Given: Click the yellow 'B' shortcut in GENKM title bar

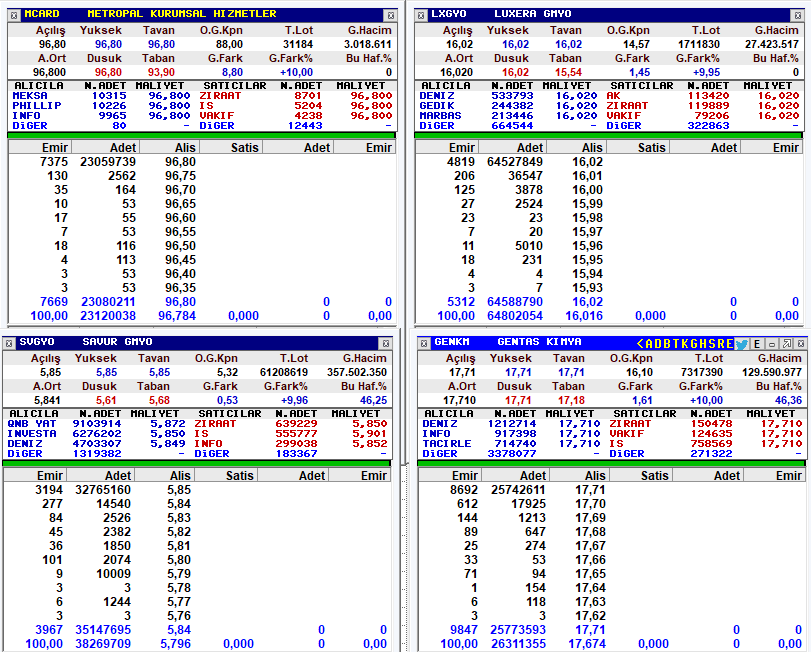Looking at the screenshot, I should (x=667, y=344).
